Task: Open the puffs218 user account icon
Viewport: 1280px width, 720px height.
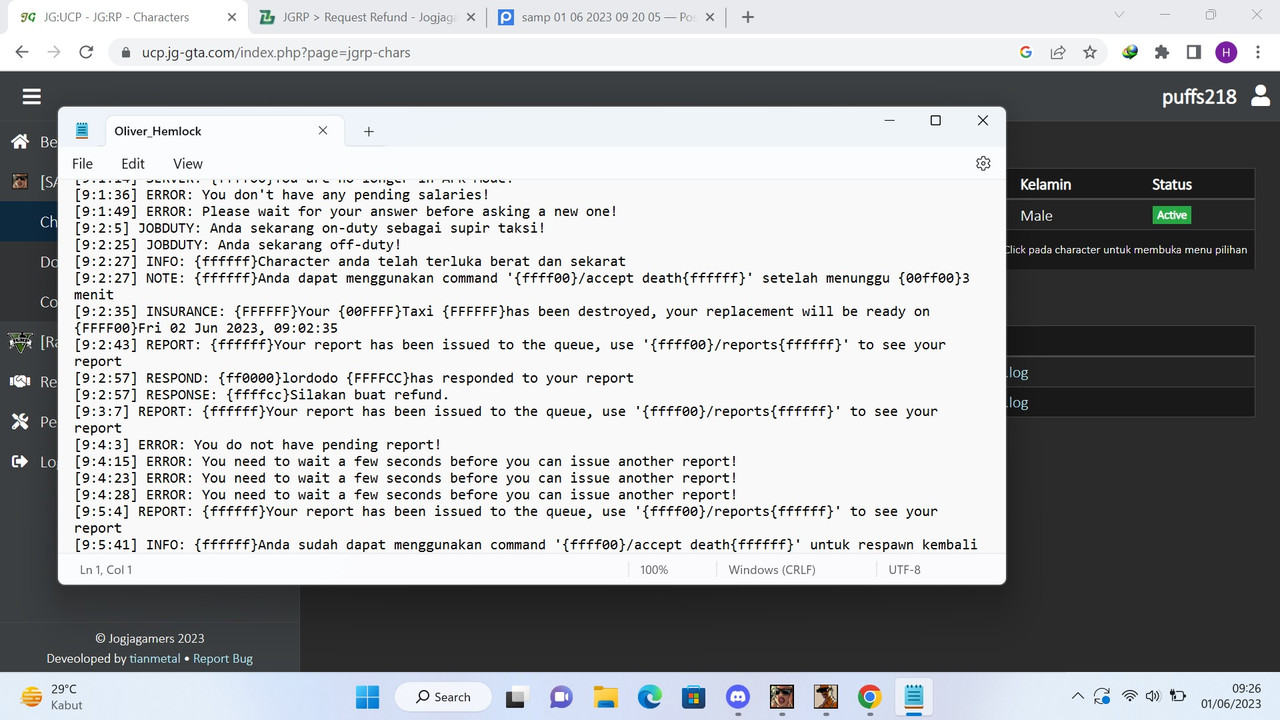Action: pyautogui.click(x=1260, y=96)
